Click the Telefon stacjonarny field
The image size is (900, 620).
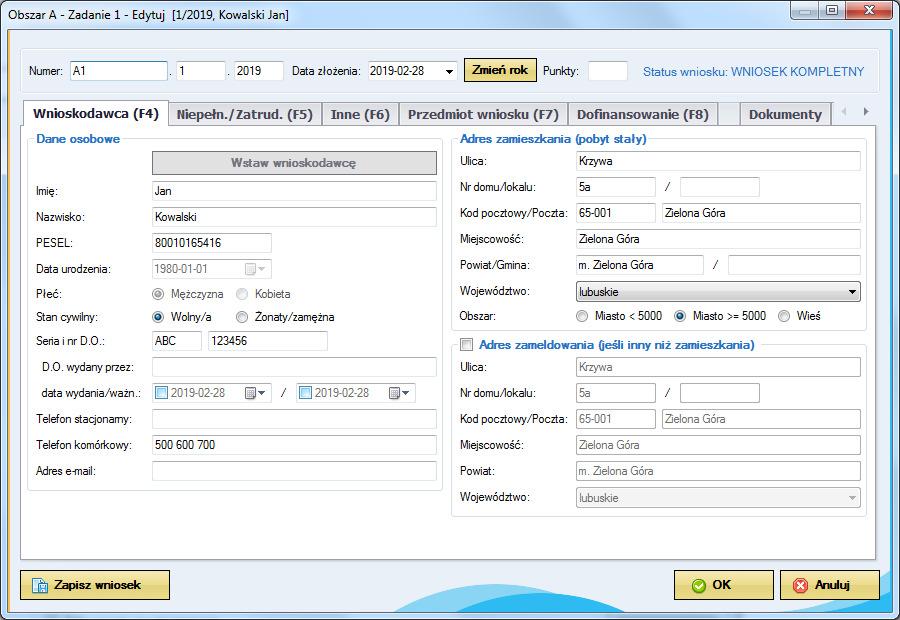click(294, 419)
